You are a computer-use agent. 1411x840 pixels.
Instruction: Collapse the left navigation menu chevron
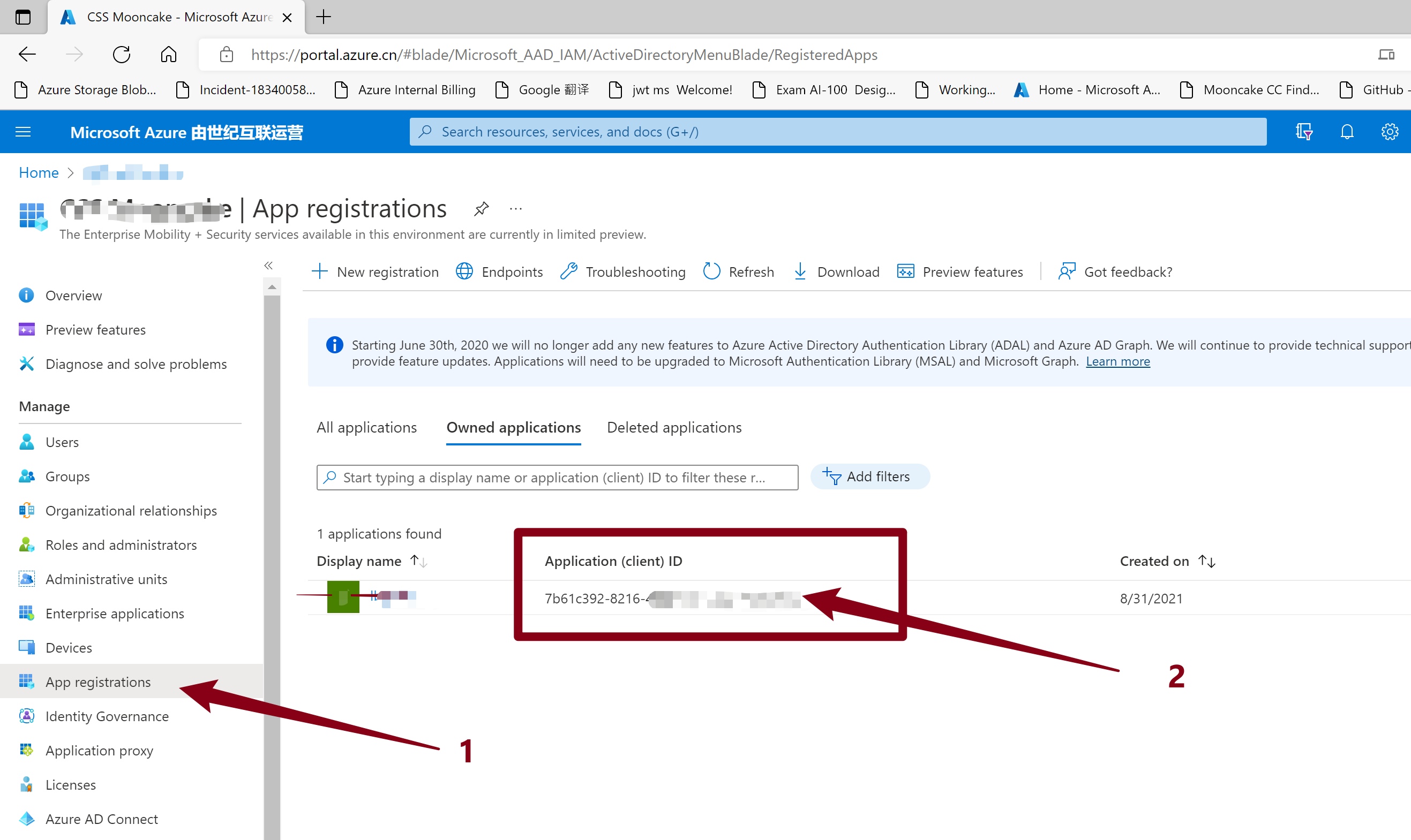point(268,266)
